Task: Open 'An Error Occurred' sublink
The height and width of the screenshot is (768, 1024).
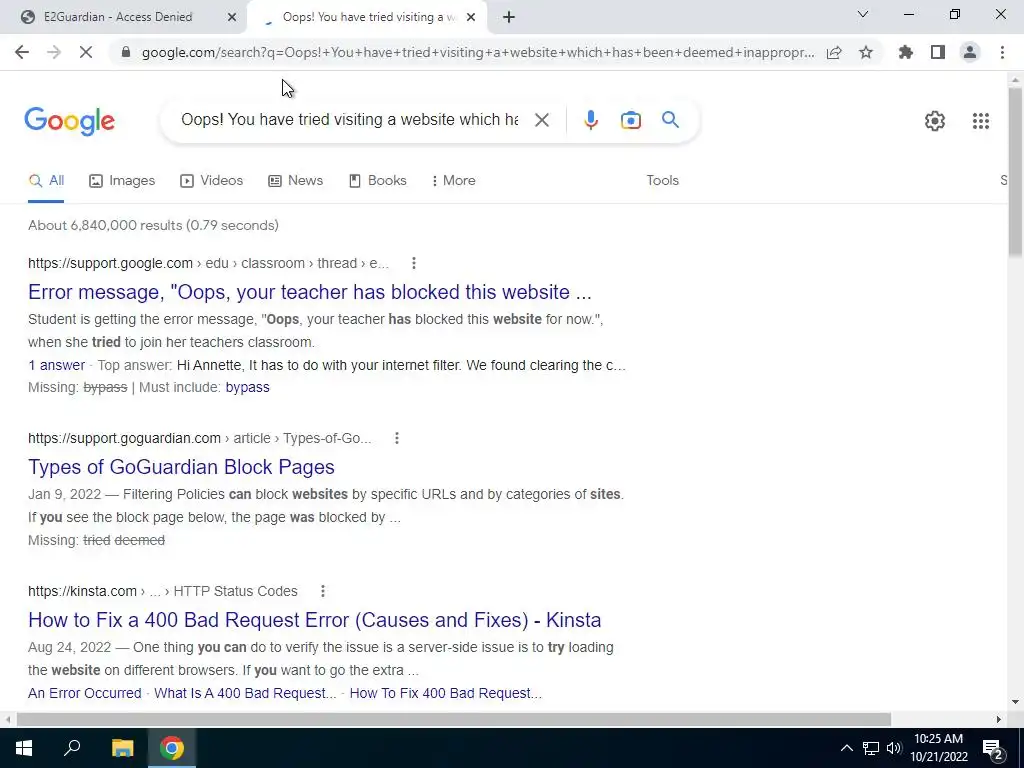Action: [84, 693]
